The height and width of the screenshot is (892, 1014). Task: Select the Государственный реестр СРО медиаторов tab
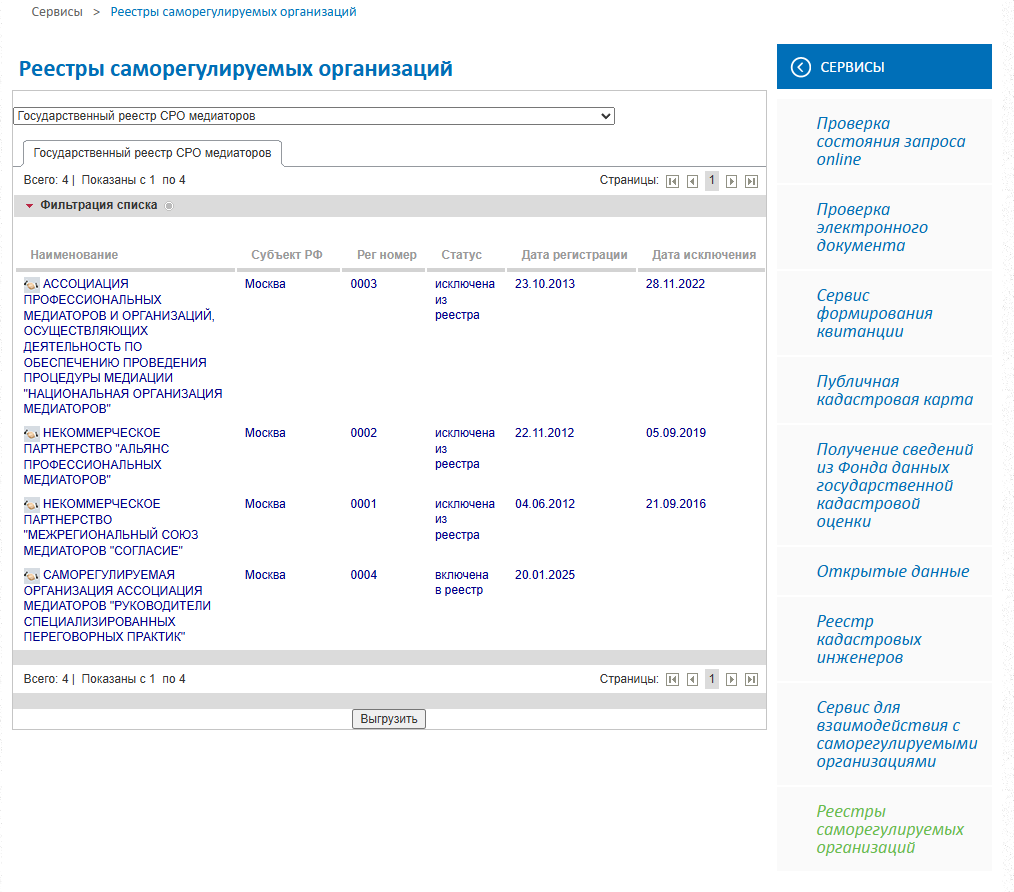pyautogui.click(x=152, y=153)
